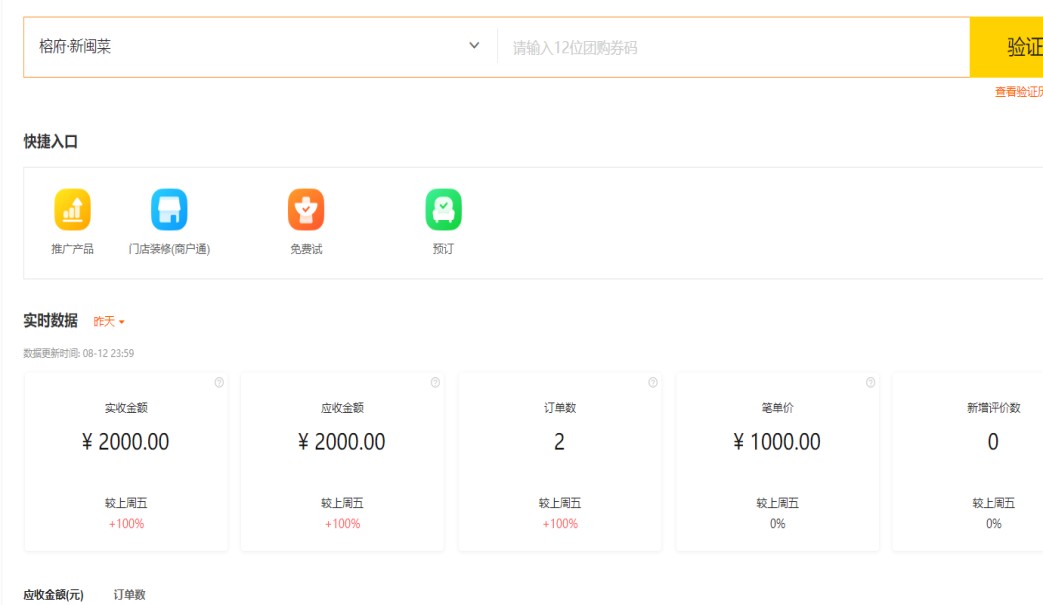The width and height of the screenshot is (1043, 605).
Task: Click help icon on 实收金额 card
Action: coord(219,383)
